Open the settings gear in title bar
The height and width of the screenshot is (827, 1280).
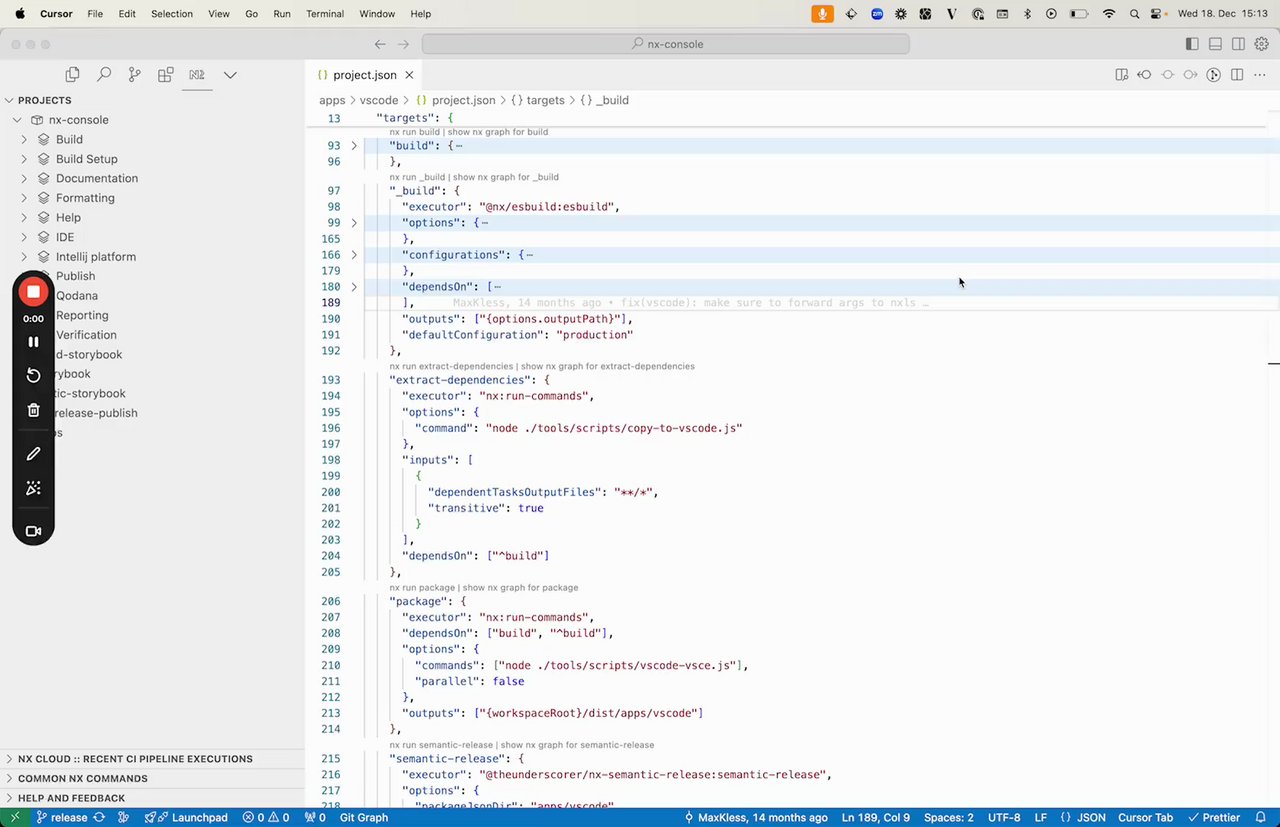point(1261,44)
